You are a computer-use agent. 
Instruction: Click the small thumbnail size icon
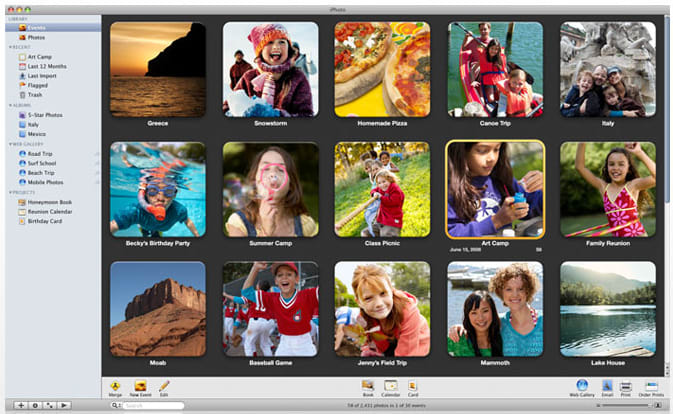[597, 405]
